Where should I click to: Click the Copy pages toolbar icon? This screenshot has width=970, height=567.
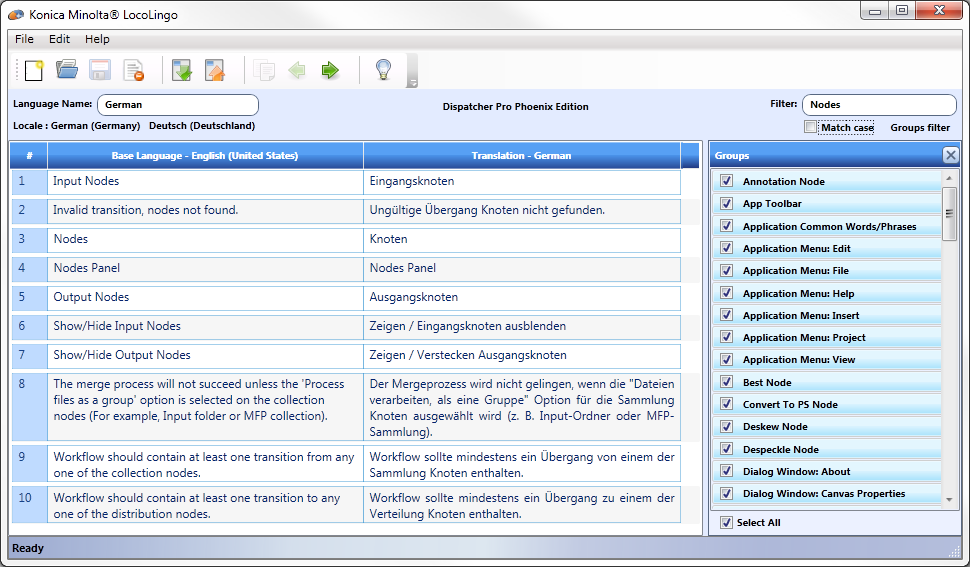[x=264, y=70]
